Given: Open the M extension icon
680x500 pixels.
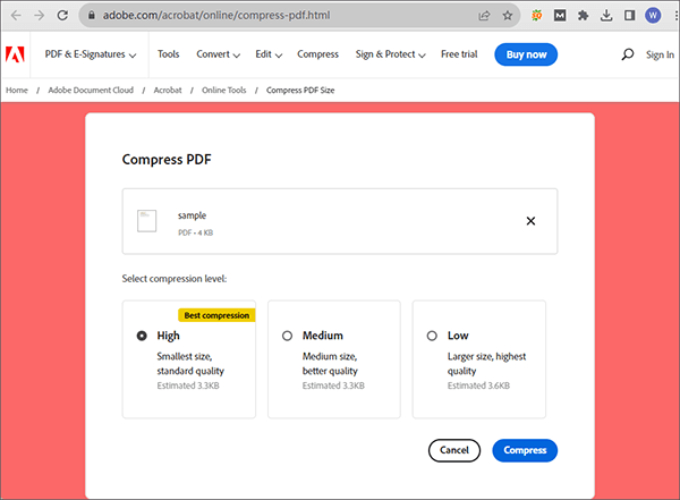Looking at the screenshot, I should tap(560, 16).
